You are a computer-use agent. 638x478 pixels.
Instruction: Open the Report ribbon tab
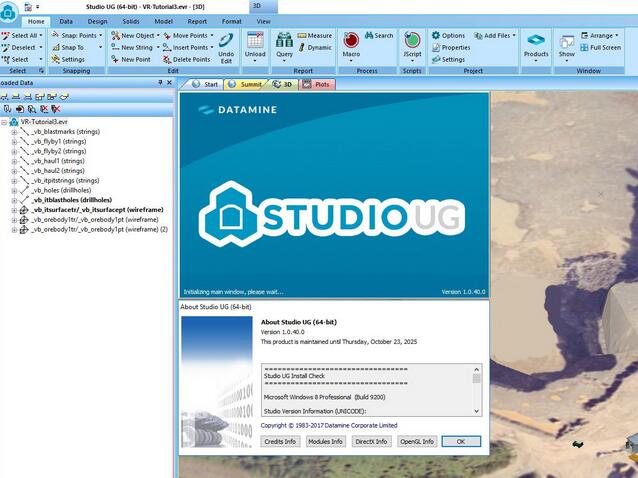[x=197, y=22]
